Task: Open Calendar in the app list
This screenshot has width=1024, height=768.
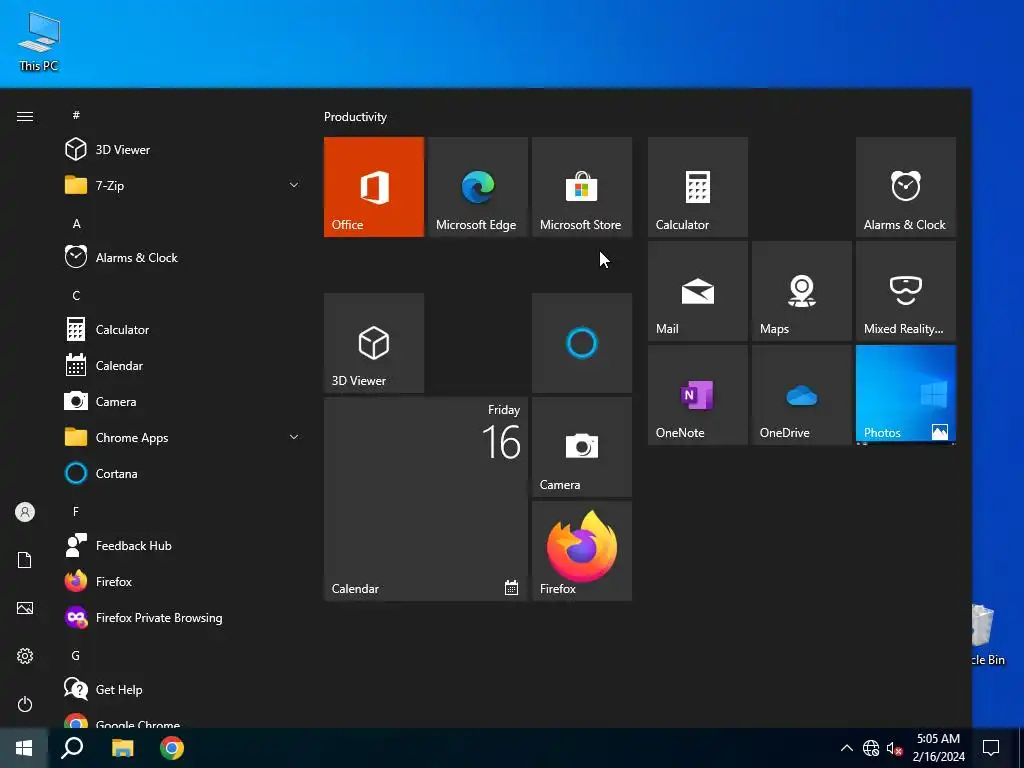Action: (183, 366)
